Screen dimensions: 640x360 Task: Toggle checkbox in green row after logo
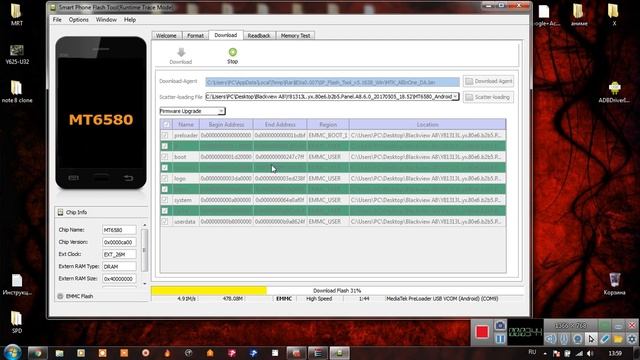pos(165,189)
